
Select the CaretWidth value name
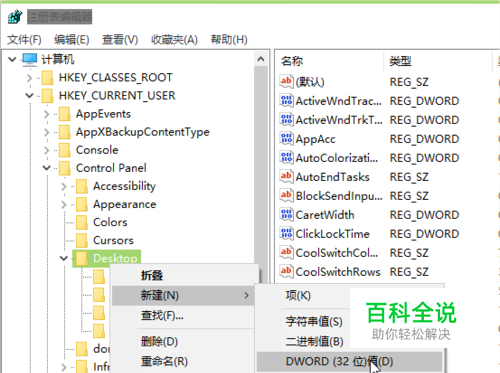tap(325, 215)
